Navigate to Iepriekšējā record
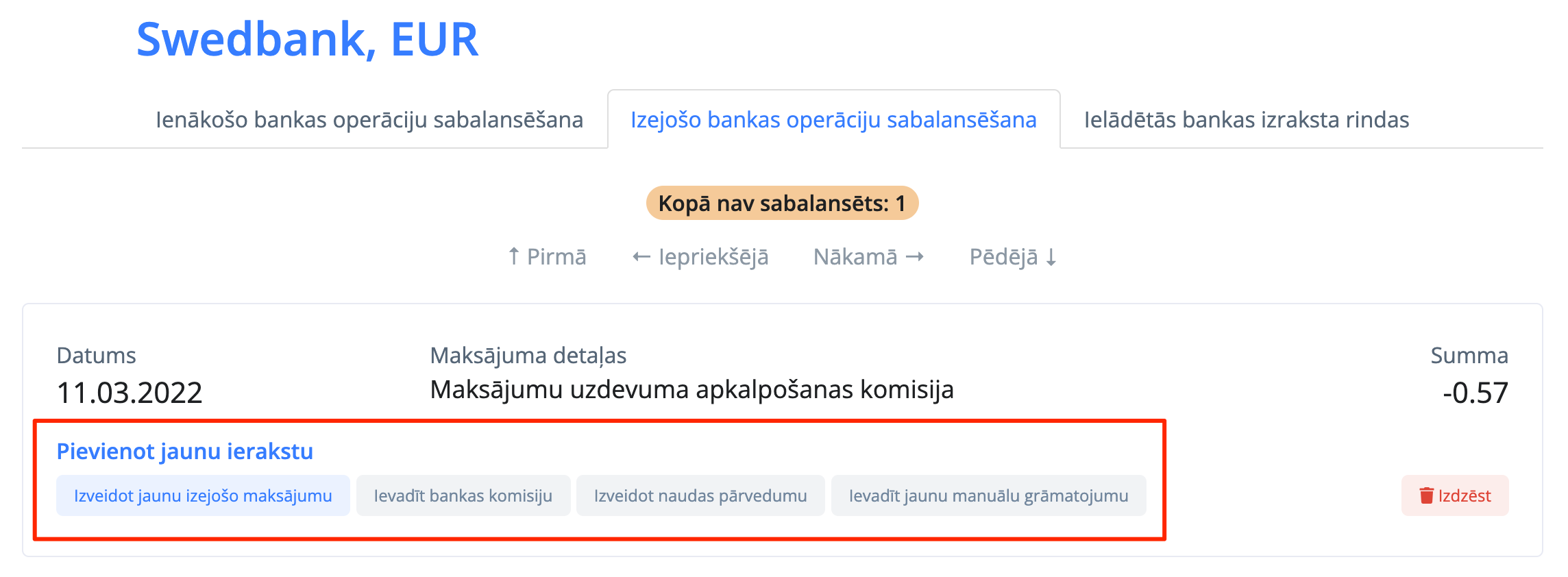 point(700,257)
